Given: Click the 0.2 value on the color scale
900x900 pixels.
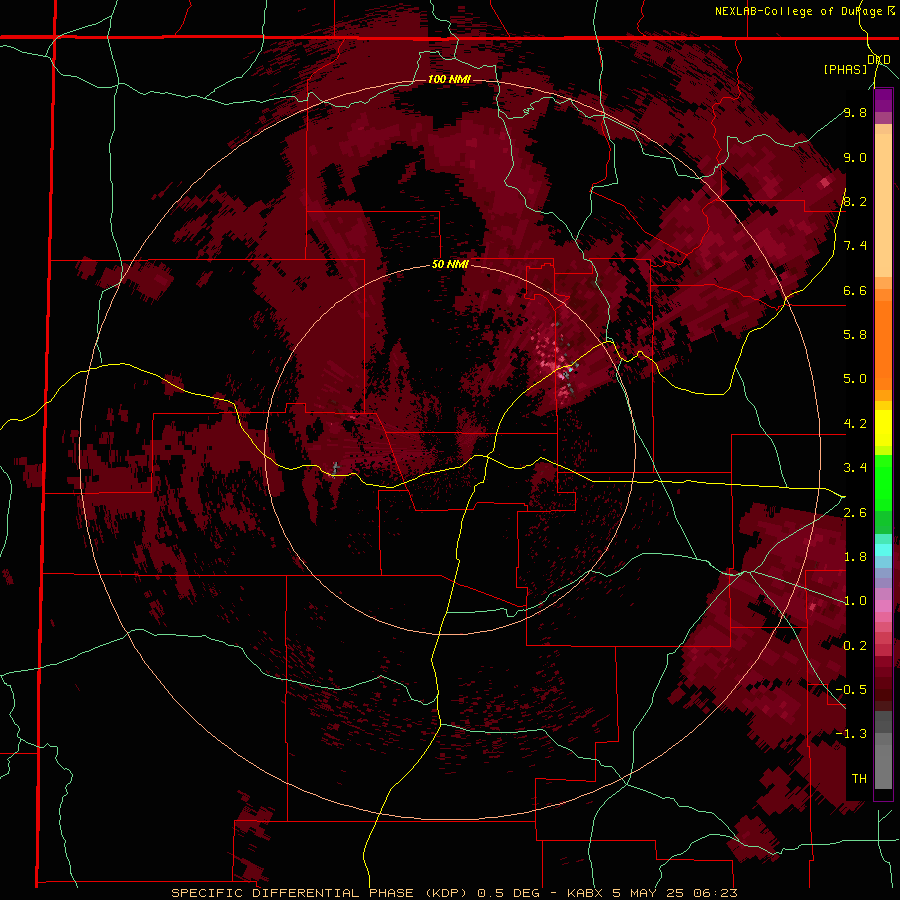Looking at the screenshot, I should tap(855, 646).
